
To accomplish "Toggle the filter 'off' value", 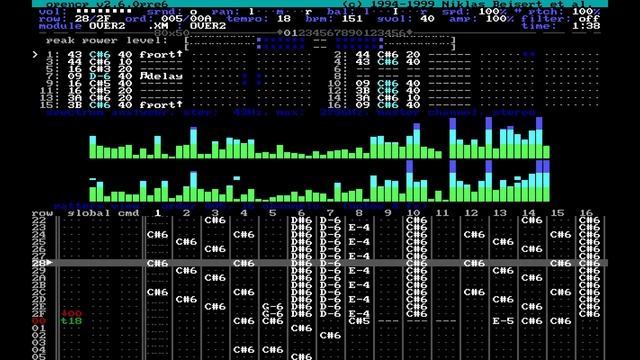I will (589, 19).
